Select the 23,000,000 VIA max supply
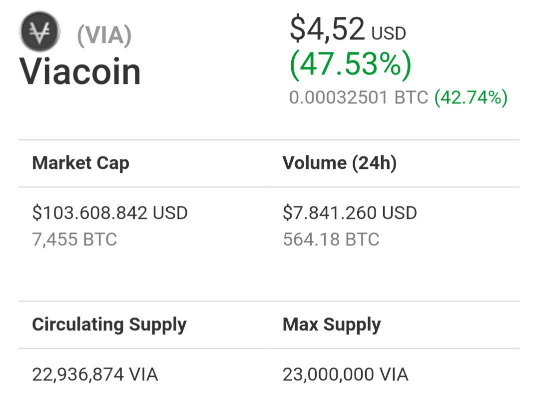537x396 pixels. tap(346, 374)
